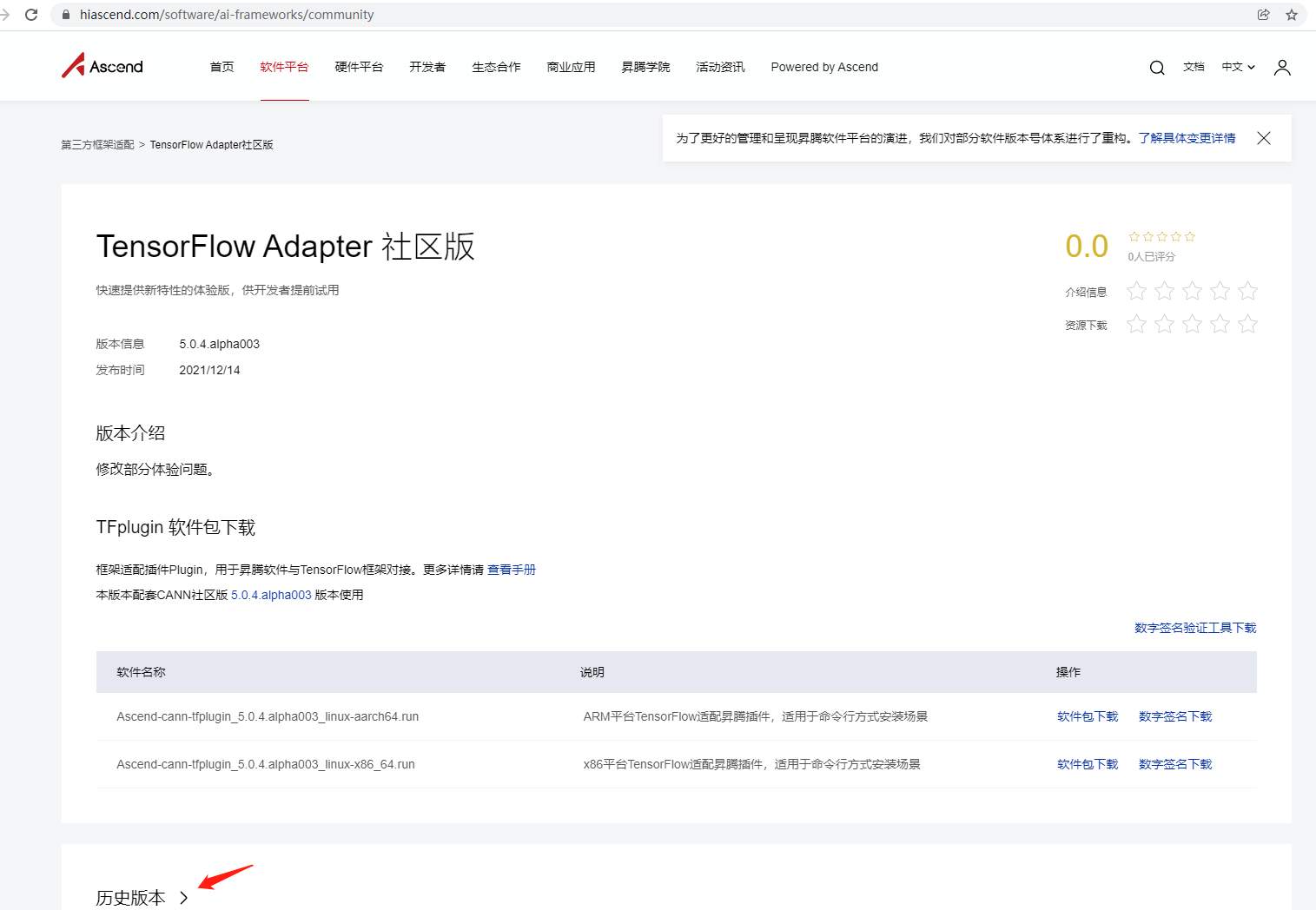The width and height of the screenshot is (1316, 910).
Task: Click the TensorFlow Adapter 社区版 page title
Action: pyautogui.click(x=286, y=247)
